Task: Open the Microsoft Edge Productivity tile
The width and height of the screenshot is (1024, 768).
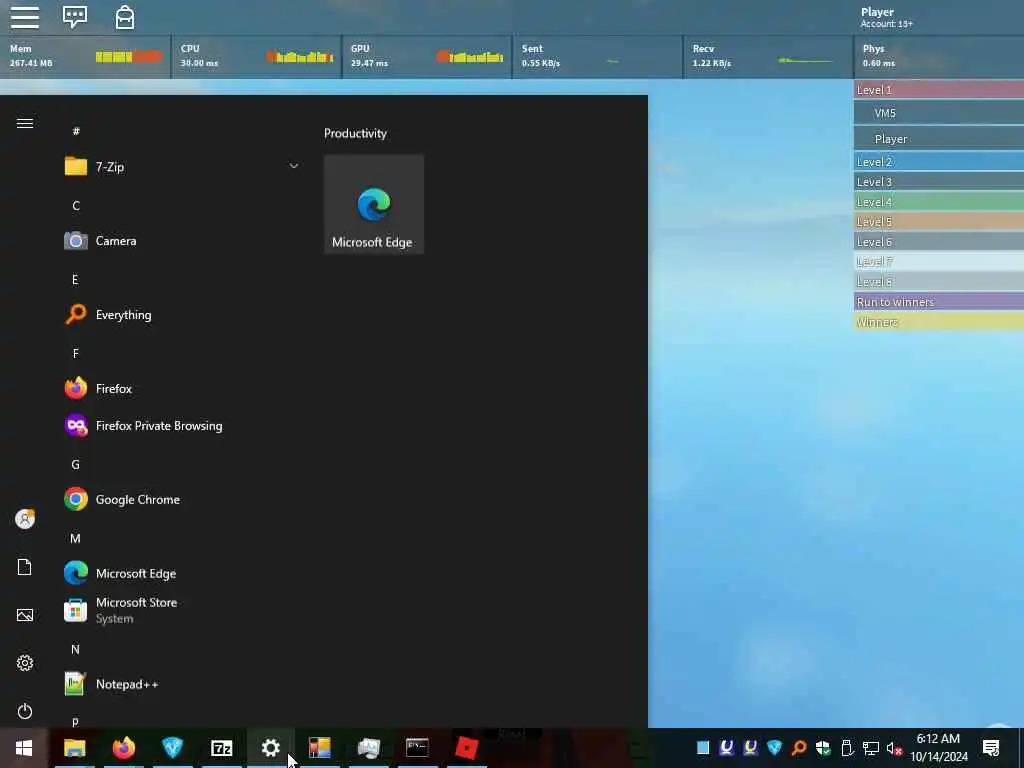Action: point(374,204)
